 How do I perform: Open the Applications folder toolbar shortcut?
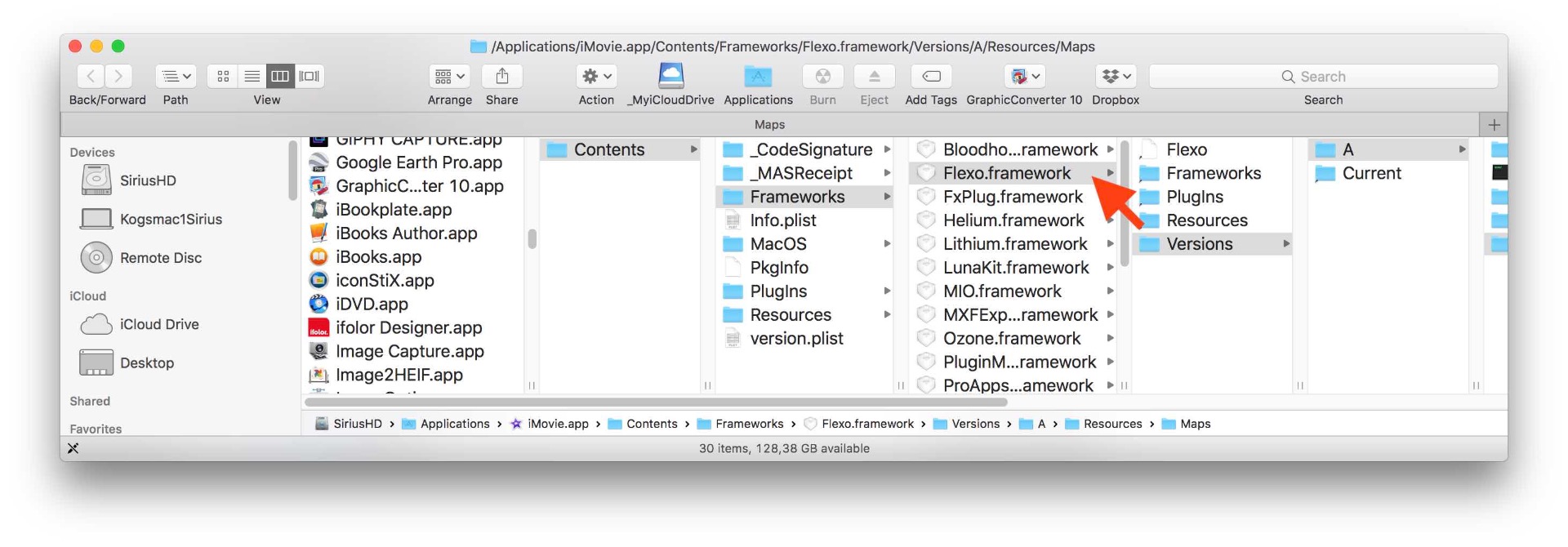coord(758,76)
